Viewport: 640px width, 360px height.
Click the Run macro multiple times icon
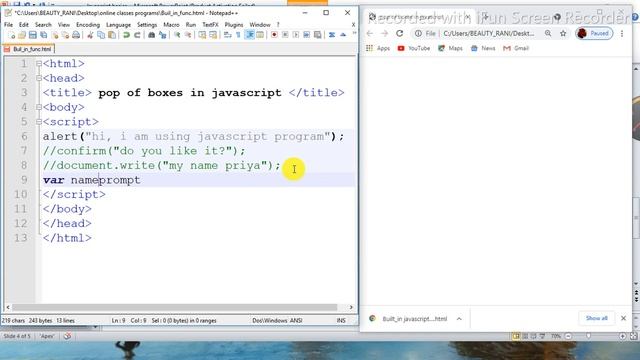click(x=307, y=35)
